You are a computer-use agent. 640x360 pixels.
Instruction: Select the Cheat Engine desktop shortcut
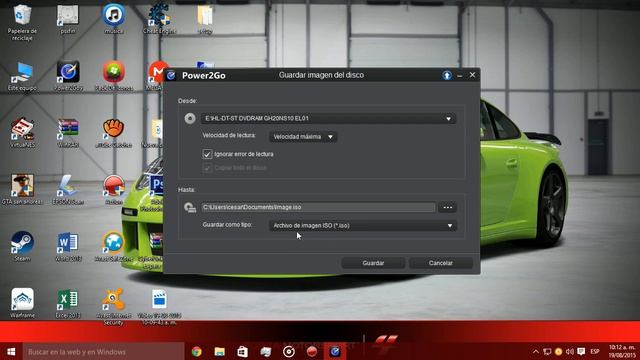pyautogui.click(x=159, y=19)
